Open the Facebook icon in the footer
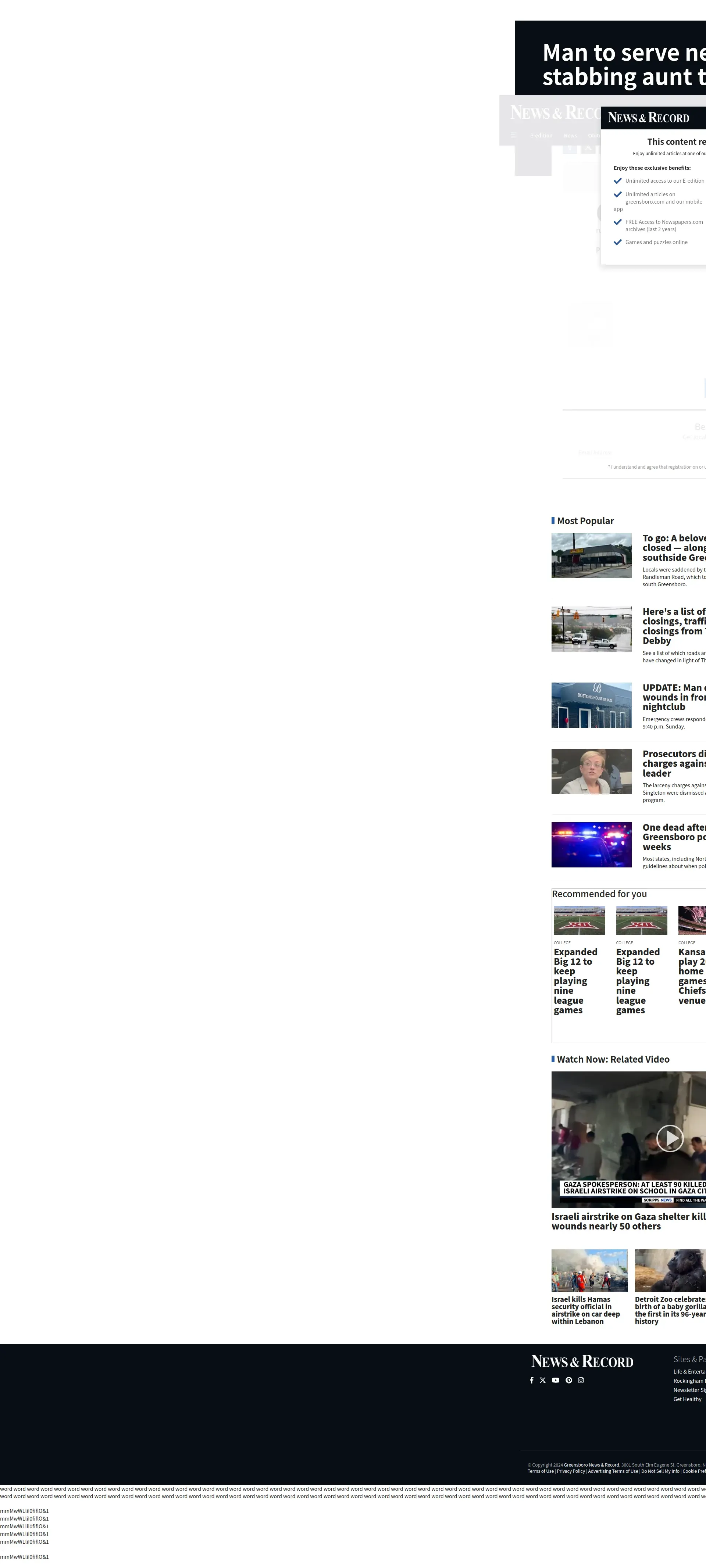706x1568 pixels. coord(532,1380)
